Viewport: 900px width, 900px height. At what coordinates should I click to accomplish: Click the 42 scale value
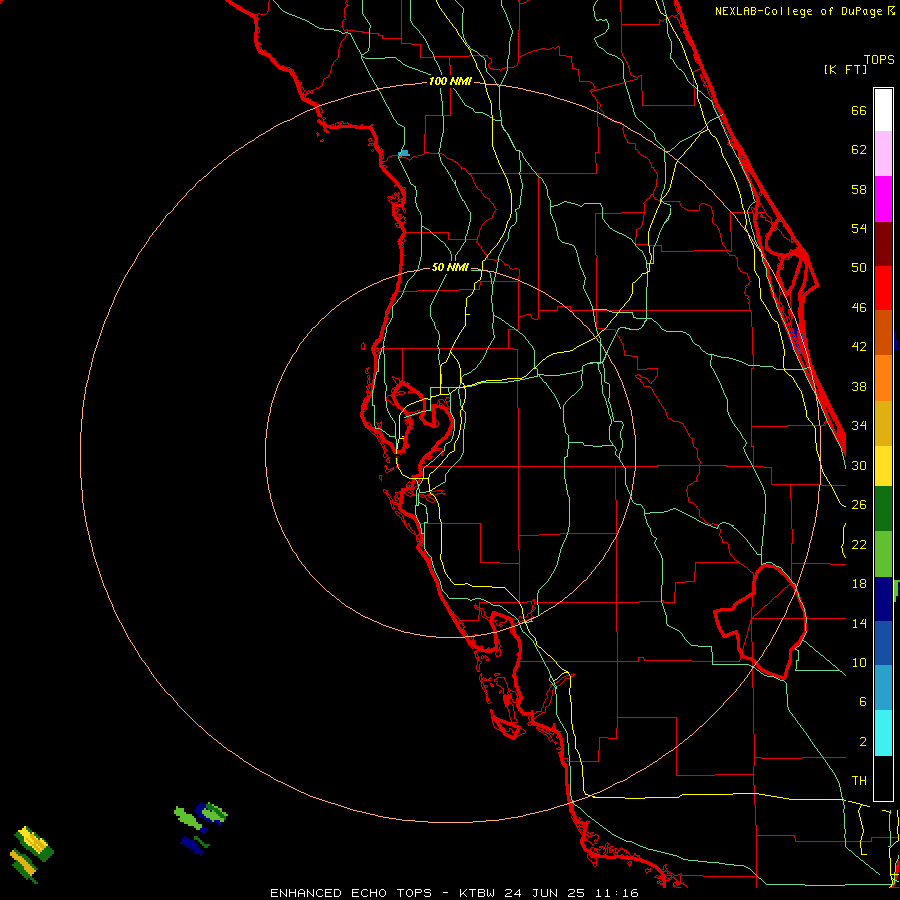859,347
